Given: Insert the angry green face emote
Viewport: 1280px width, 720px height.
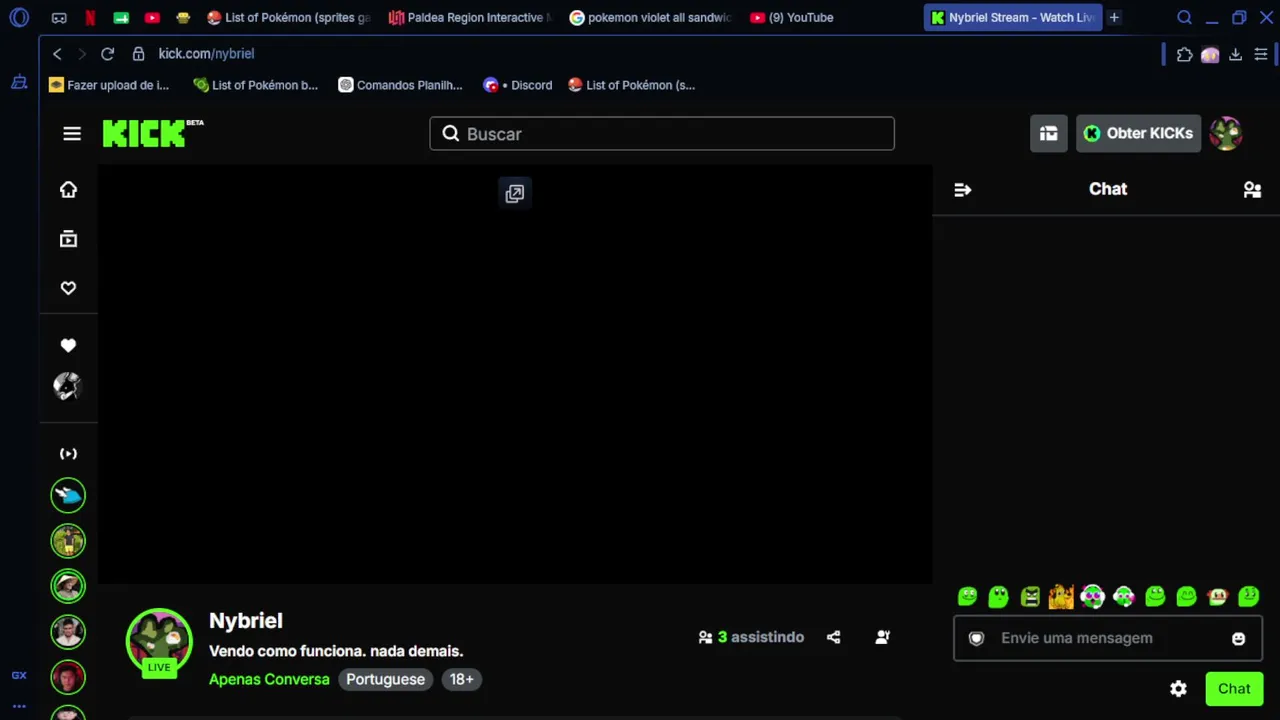Looking at the screenshot, I should (x=1030, y=597).
